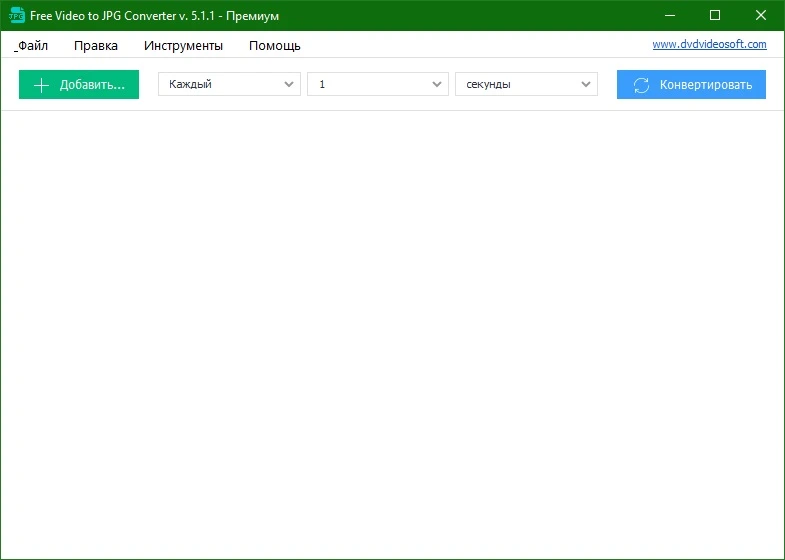Open the Инструменты menu
The height and width of the screenshot is (560, 785).
[183, 46]
